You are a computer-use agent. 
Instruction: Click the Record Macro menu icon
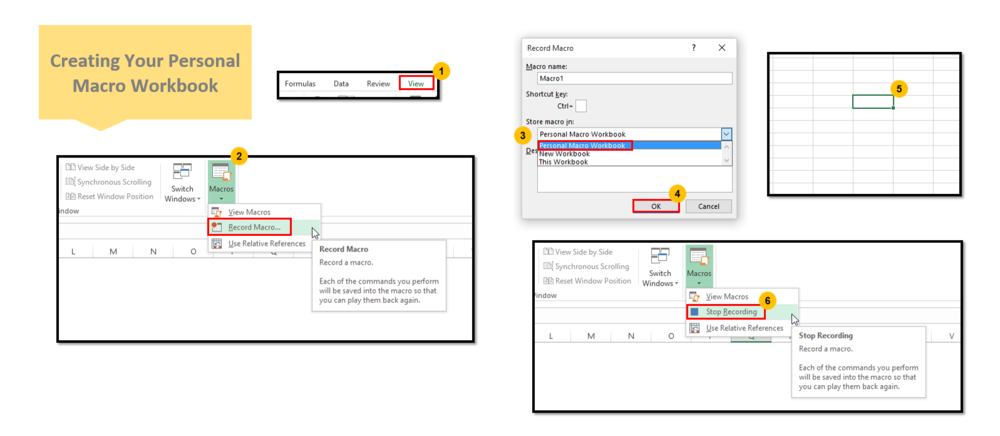click(x=218, y=227)
